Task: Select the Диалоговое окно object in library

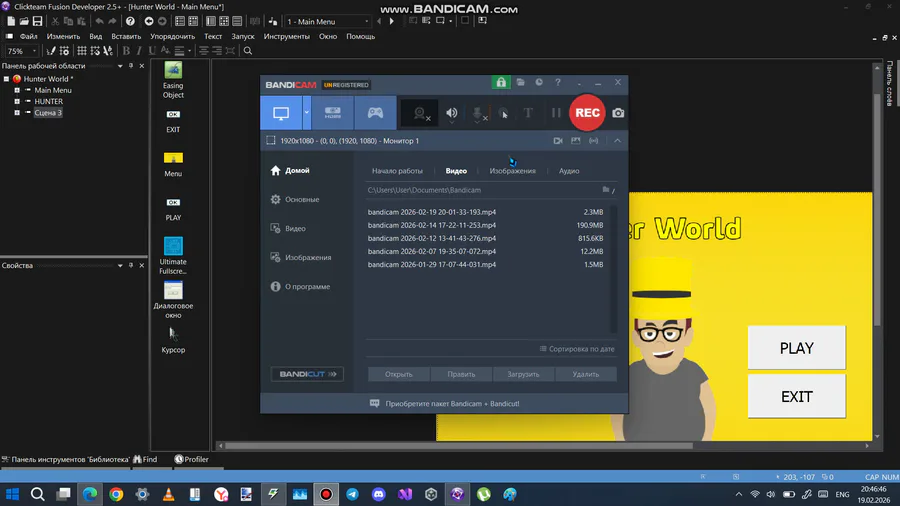Action: tap(173, 299)
